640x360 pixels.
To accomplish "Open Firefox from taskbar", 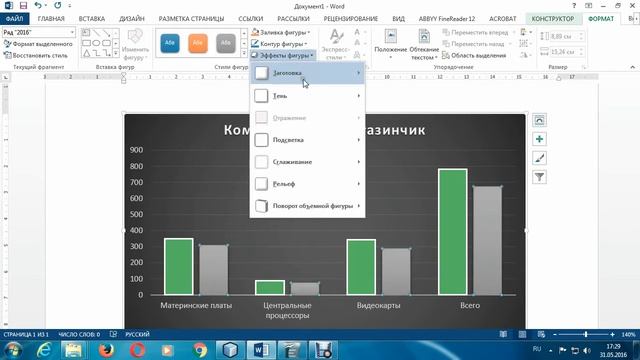I will pyautogui.click(x=107, y=350).
